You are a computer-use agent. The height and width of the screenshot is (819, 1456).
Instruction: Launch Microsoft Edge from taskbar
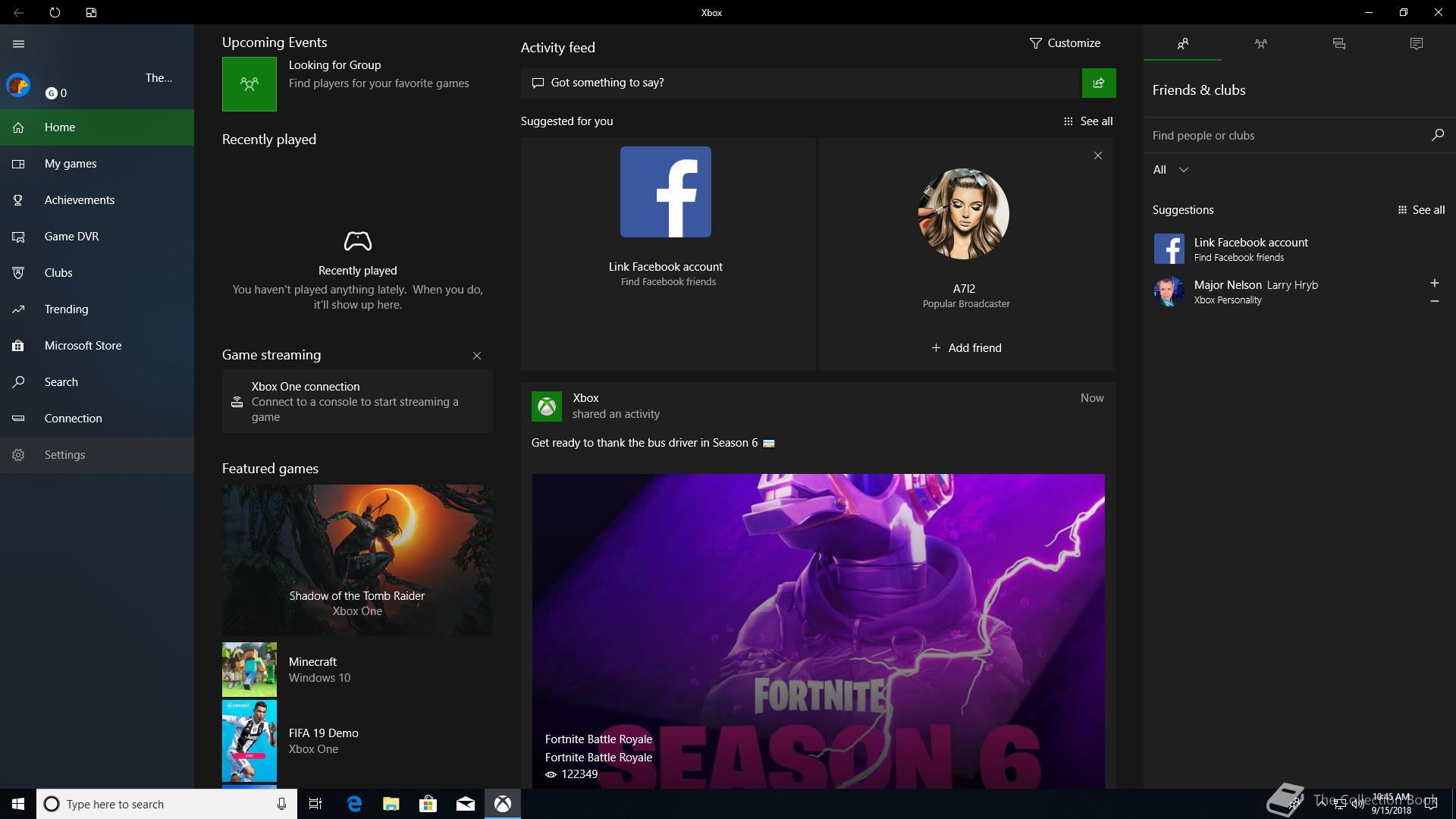(x=354, y=804)
